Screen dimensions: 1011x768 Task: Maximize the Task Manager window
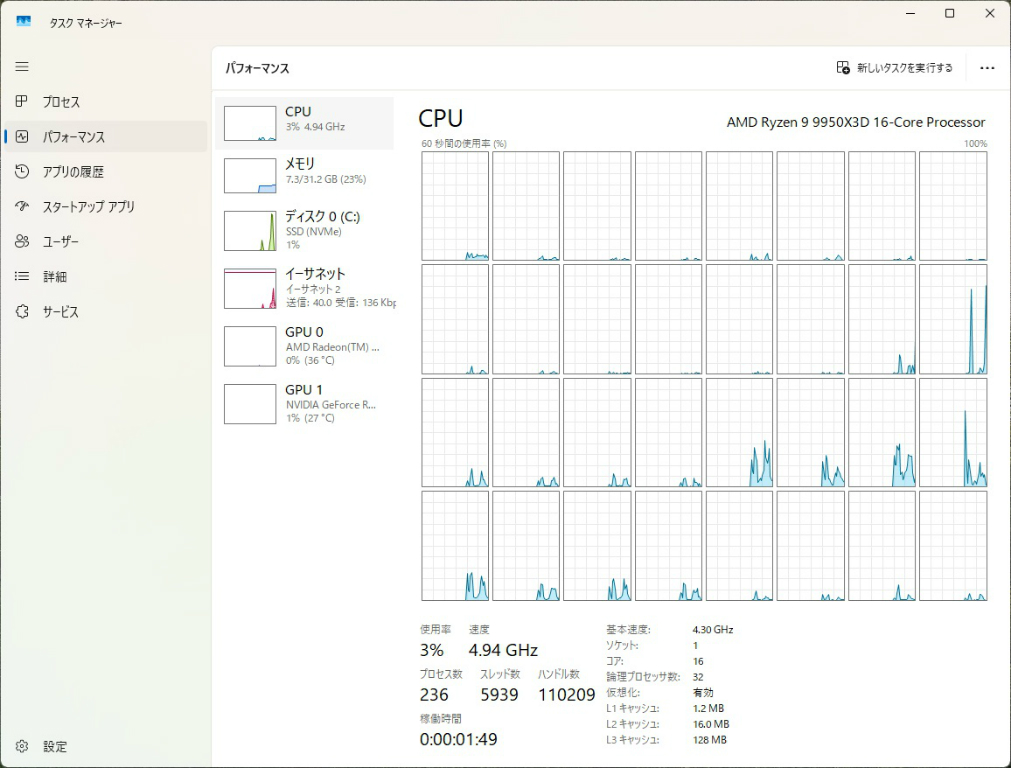(x=949, y=14)
